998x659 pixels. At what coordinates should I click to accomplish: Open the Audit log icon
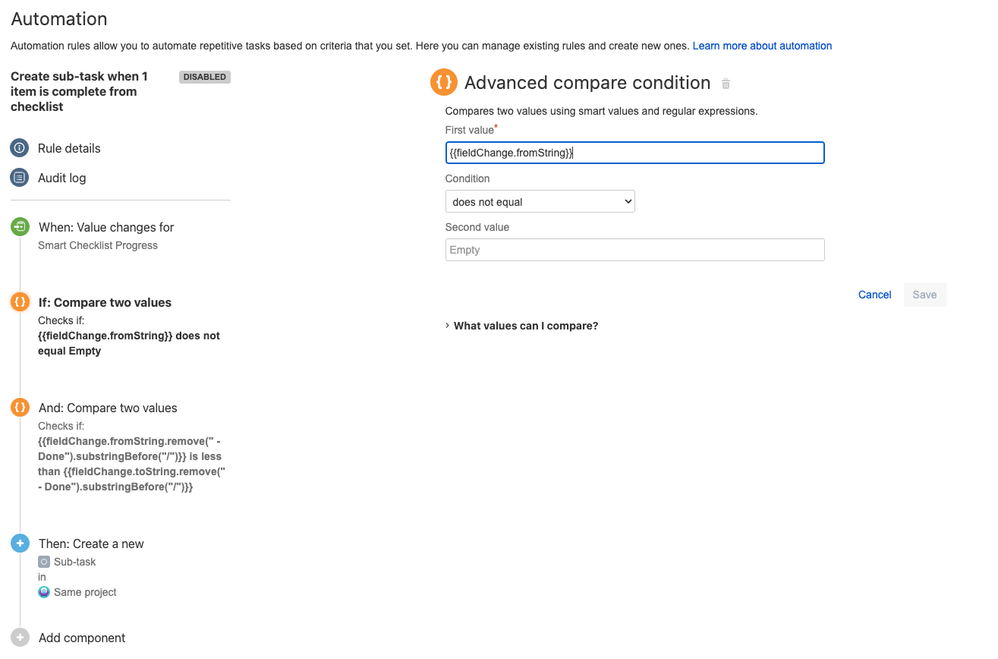pos(20,178)
